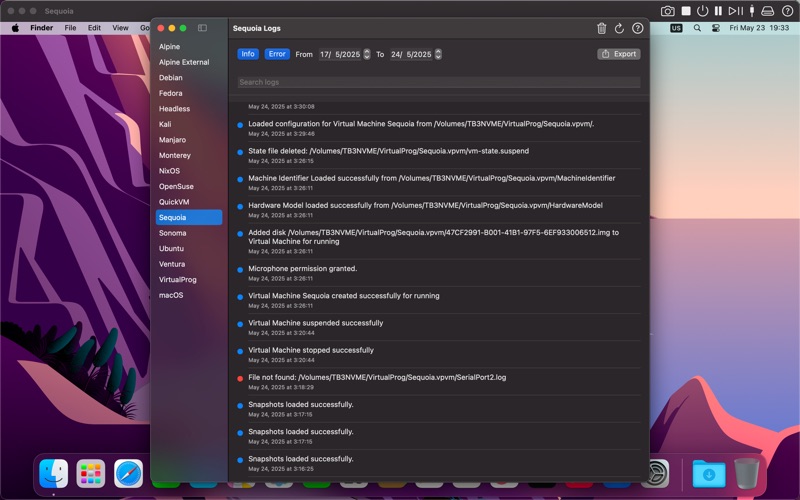Refresh the Sequoia Logs list
This screenshot has width=800, height=500.
(619, 29)
